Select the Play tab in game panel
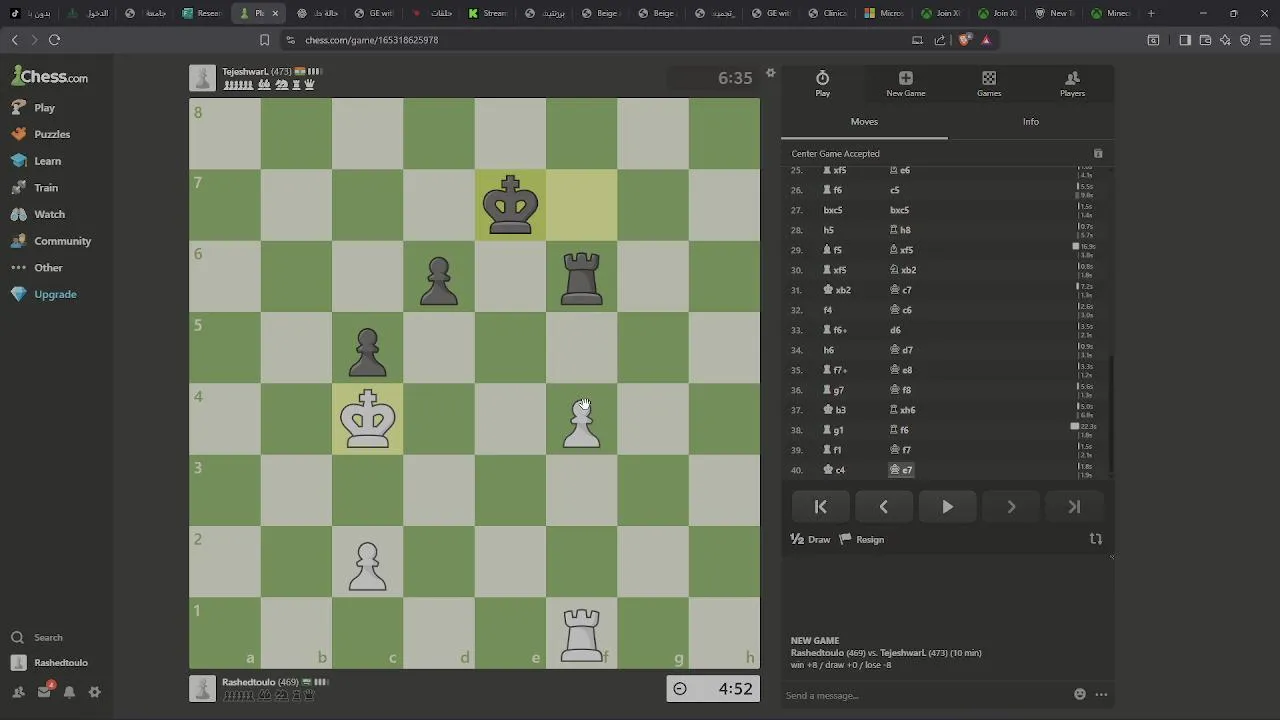 (x=822, y=84)
